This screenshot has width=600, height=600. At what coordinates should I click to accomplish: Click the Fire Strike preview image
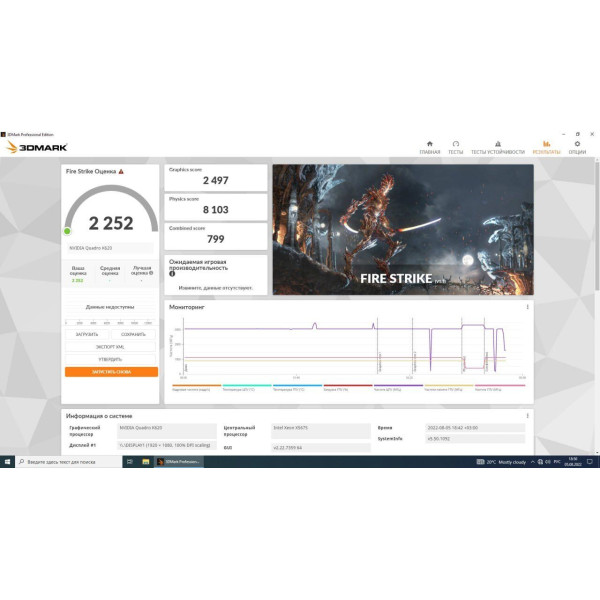[403, 230]
